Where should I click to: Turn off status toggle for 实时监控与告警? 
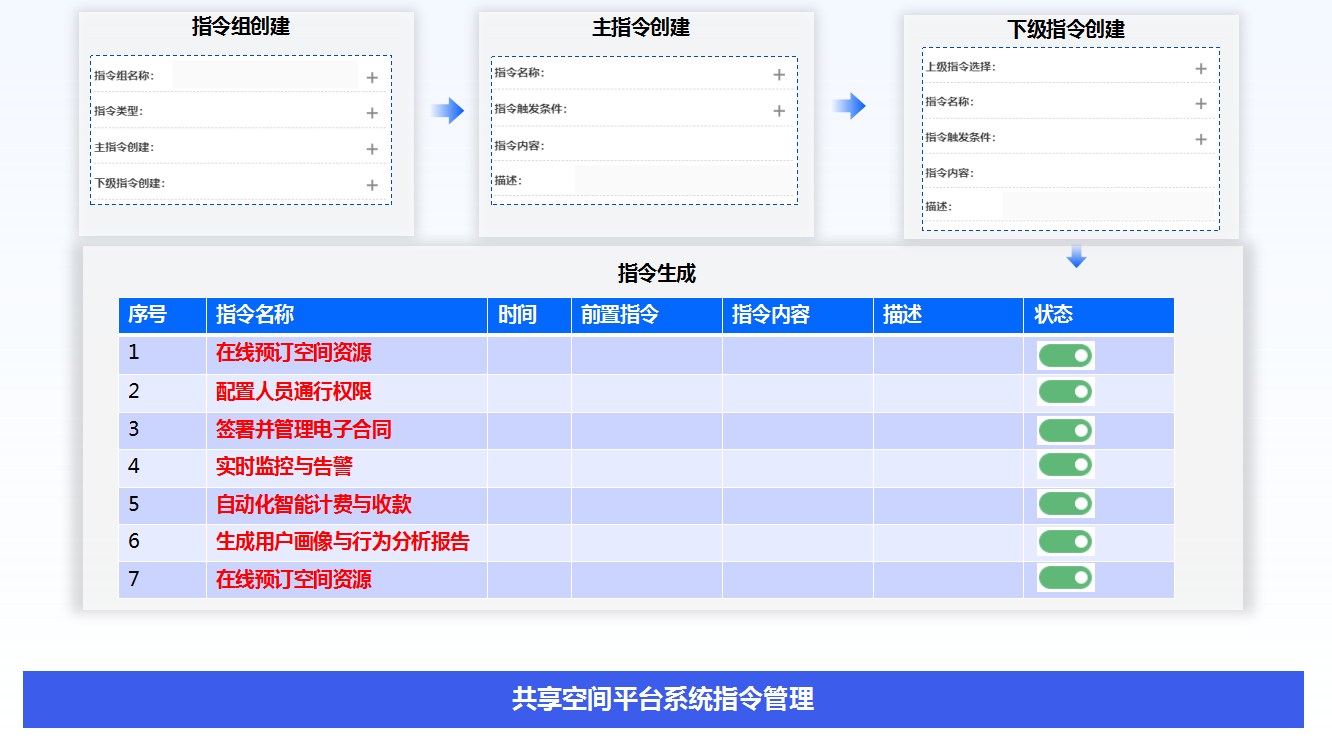coord(1065,465)
